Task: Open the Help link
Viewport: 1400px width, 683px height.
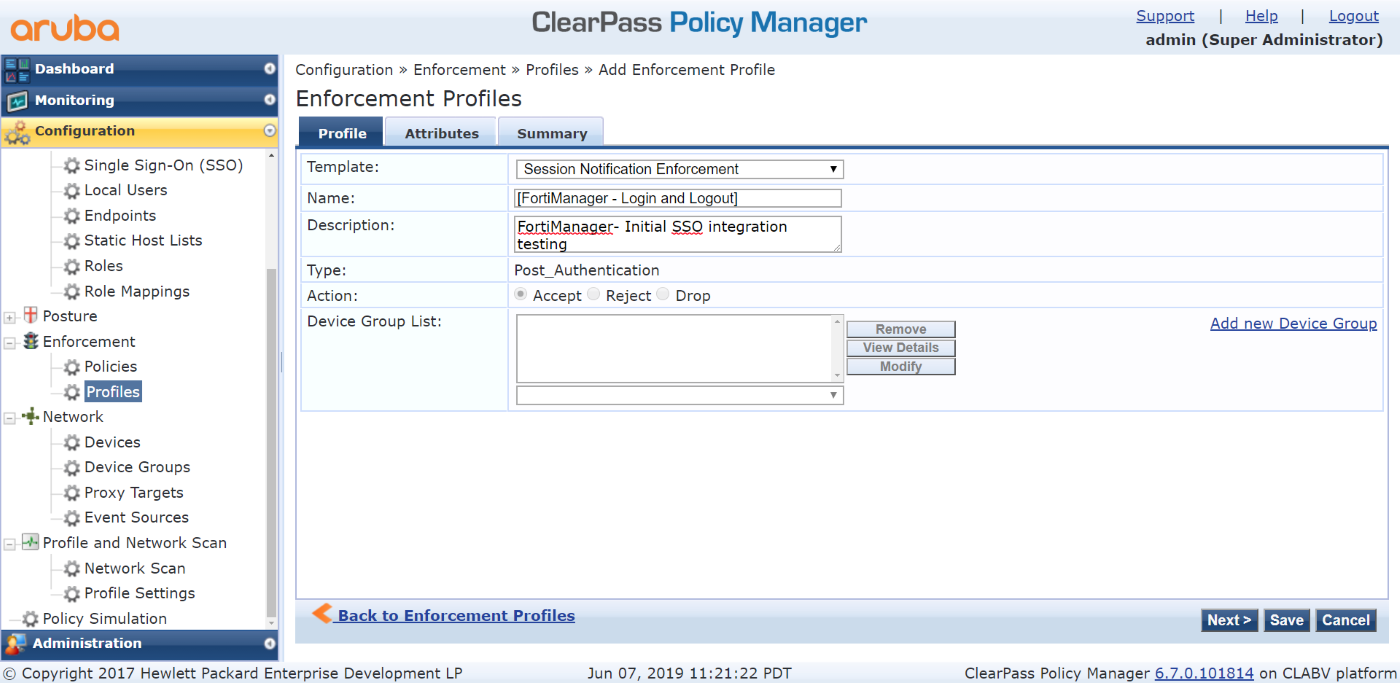Action: click(x=1262, y=16)
